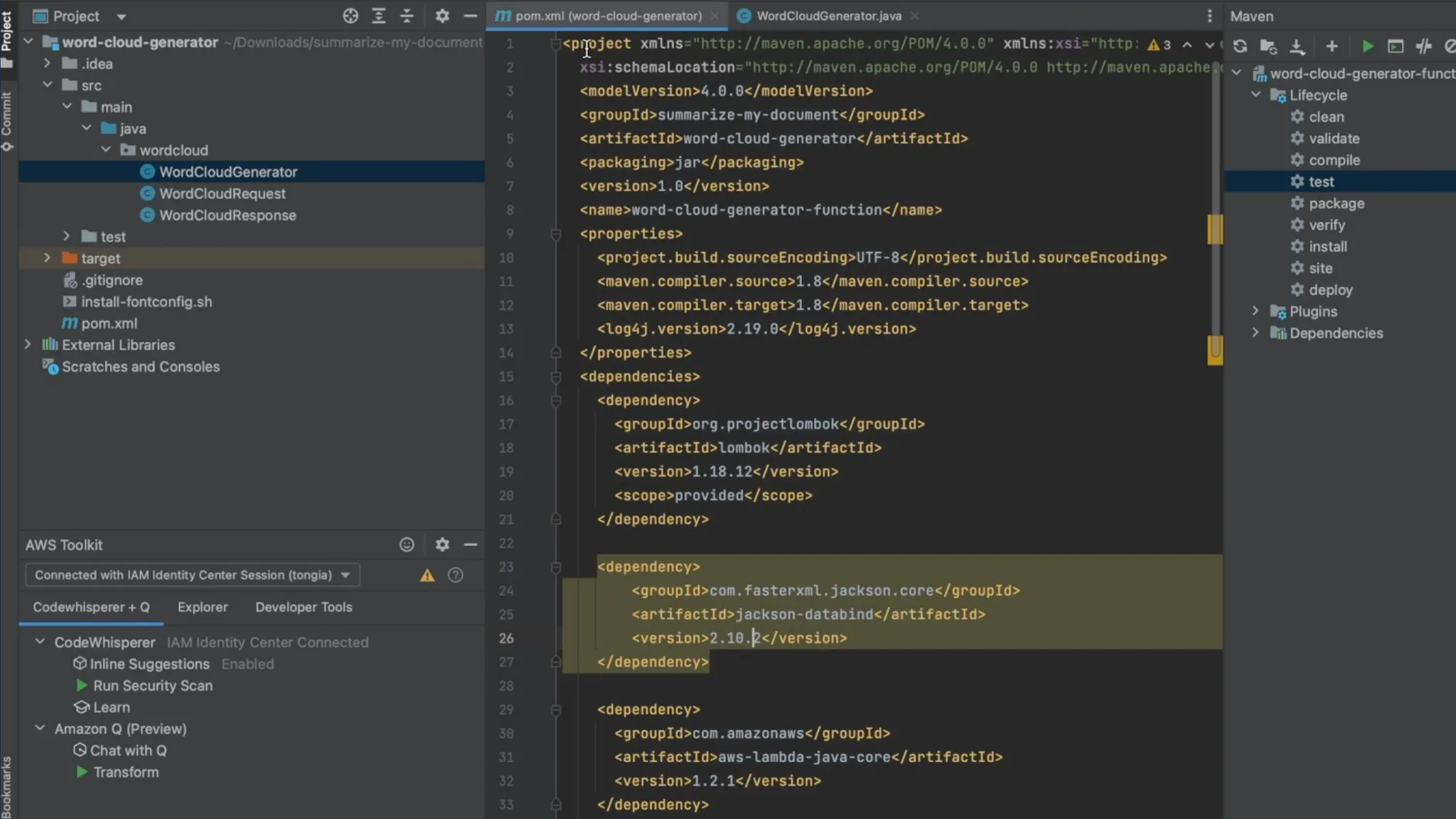The image size is (1456, 819).
Task: Click Run Security Scan
Action: (x=152, y=686)
